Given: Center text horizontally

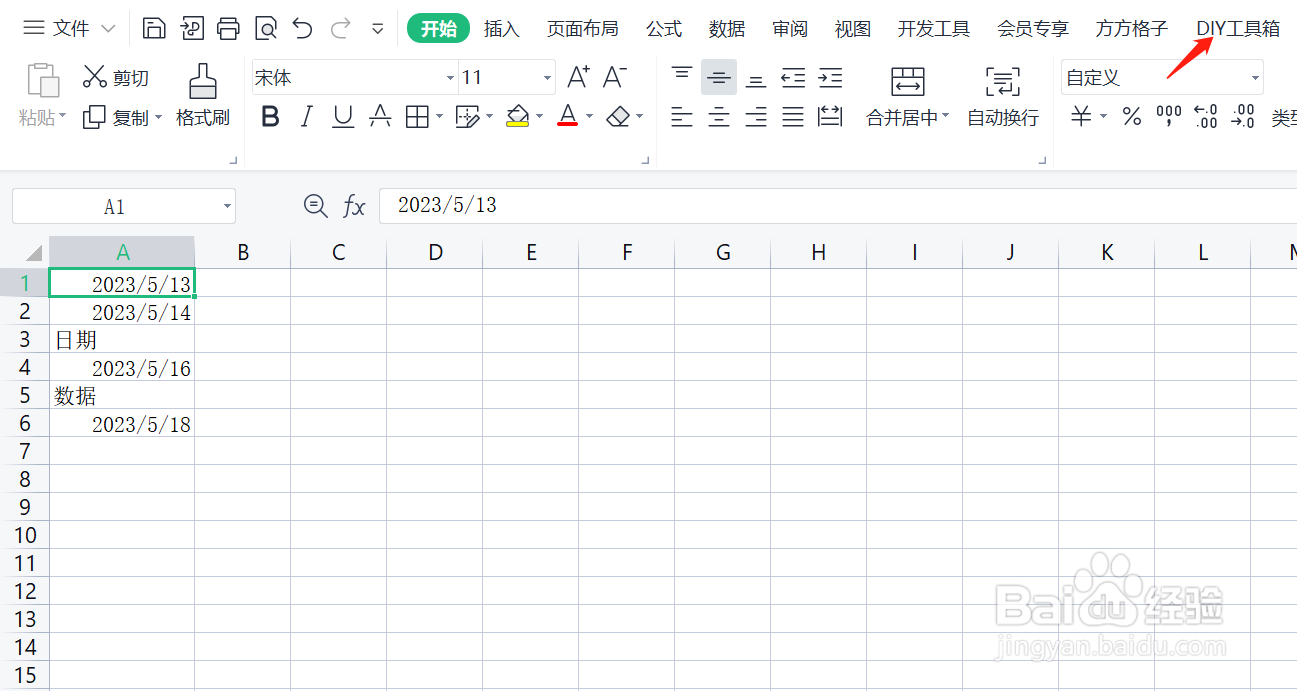Looking at the screenshot, I should click(719, 117).
